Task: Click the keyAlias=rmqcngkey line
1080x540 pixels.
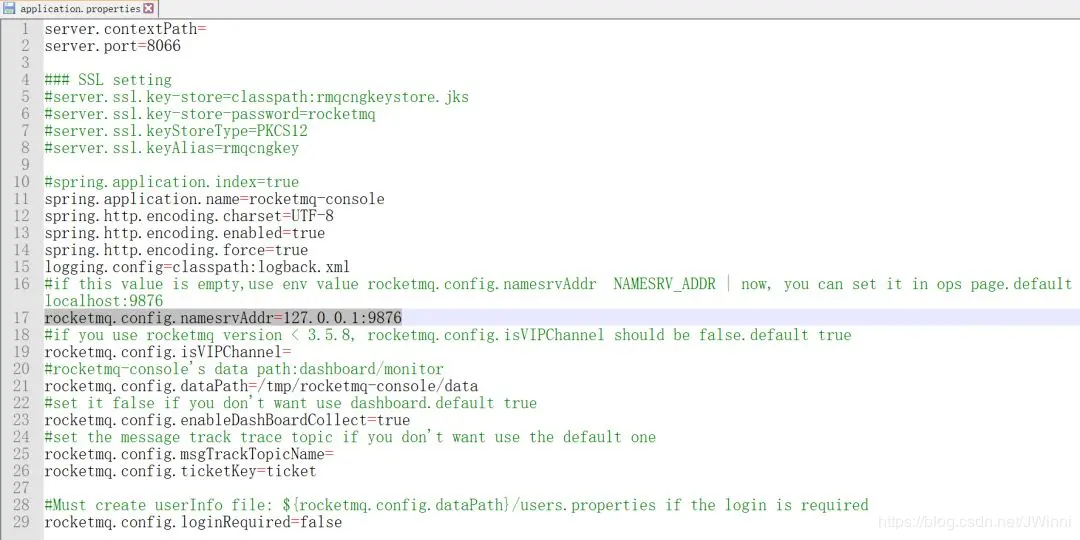Action: point(172,148)
